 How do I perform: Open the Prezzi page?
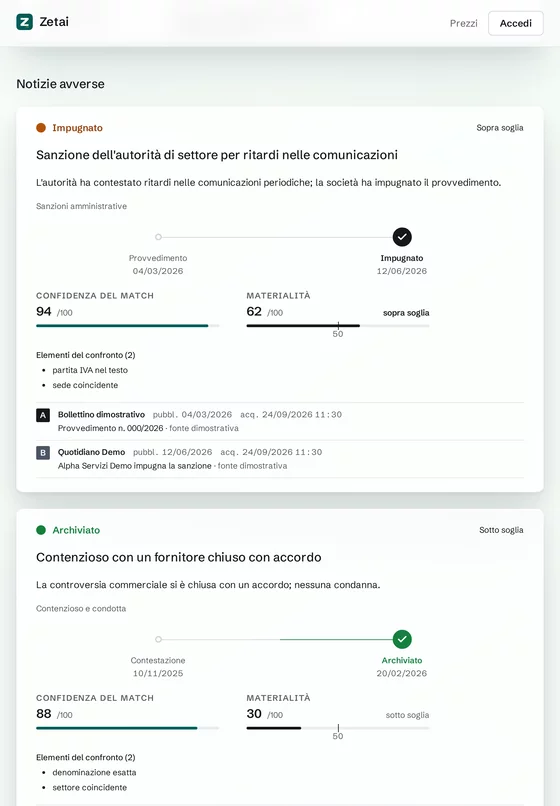click(x=463, y=23)
